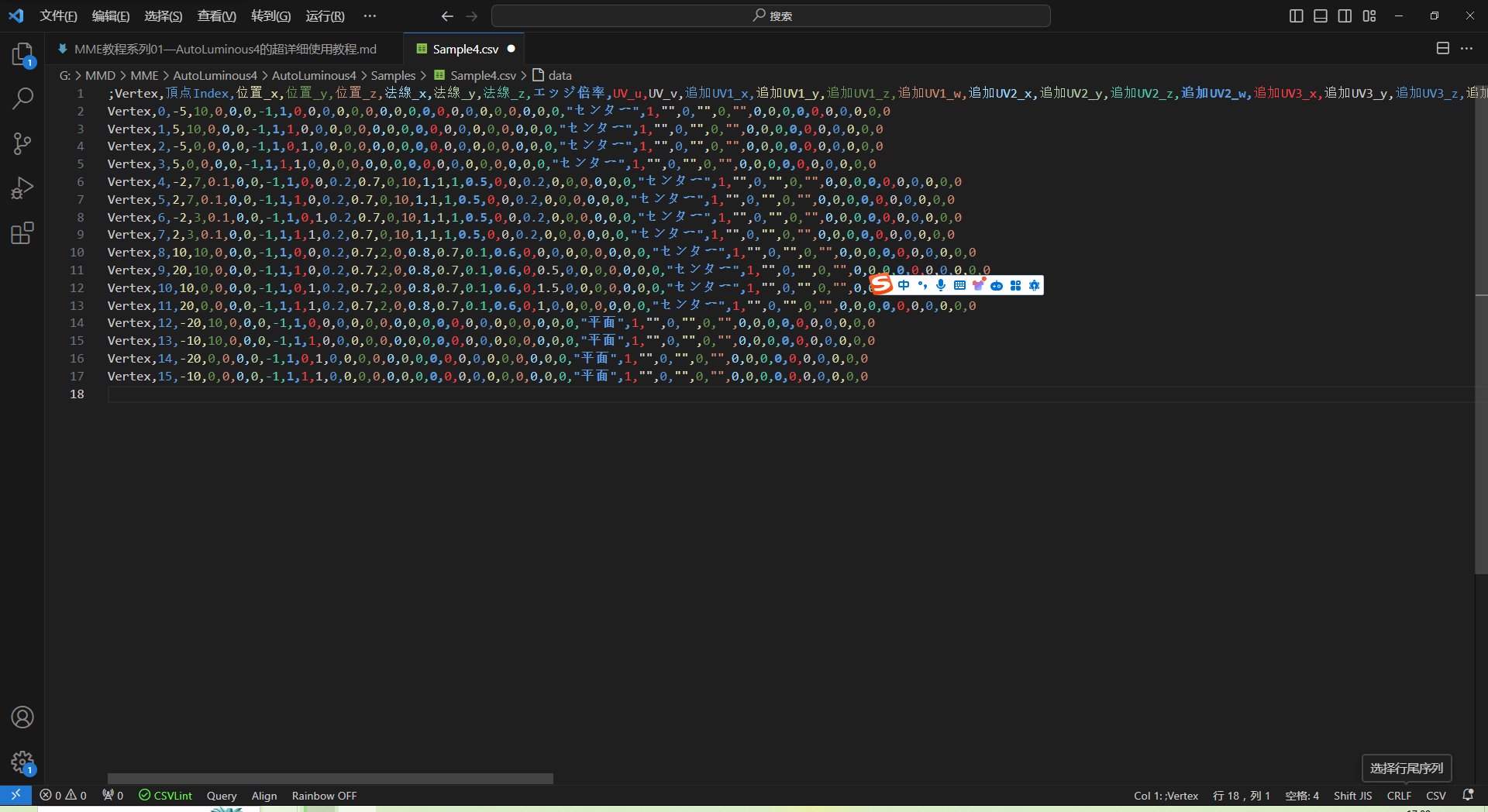This screenshot has width=1488, height=812.
Task: Click the Col 1: :Vertex status entry
Action: click(x=1166, y=795)
